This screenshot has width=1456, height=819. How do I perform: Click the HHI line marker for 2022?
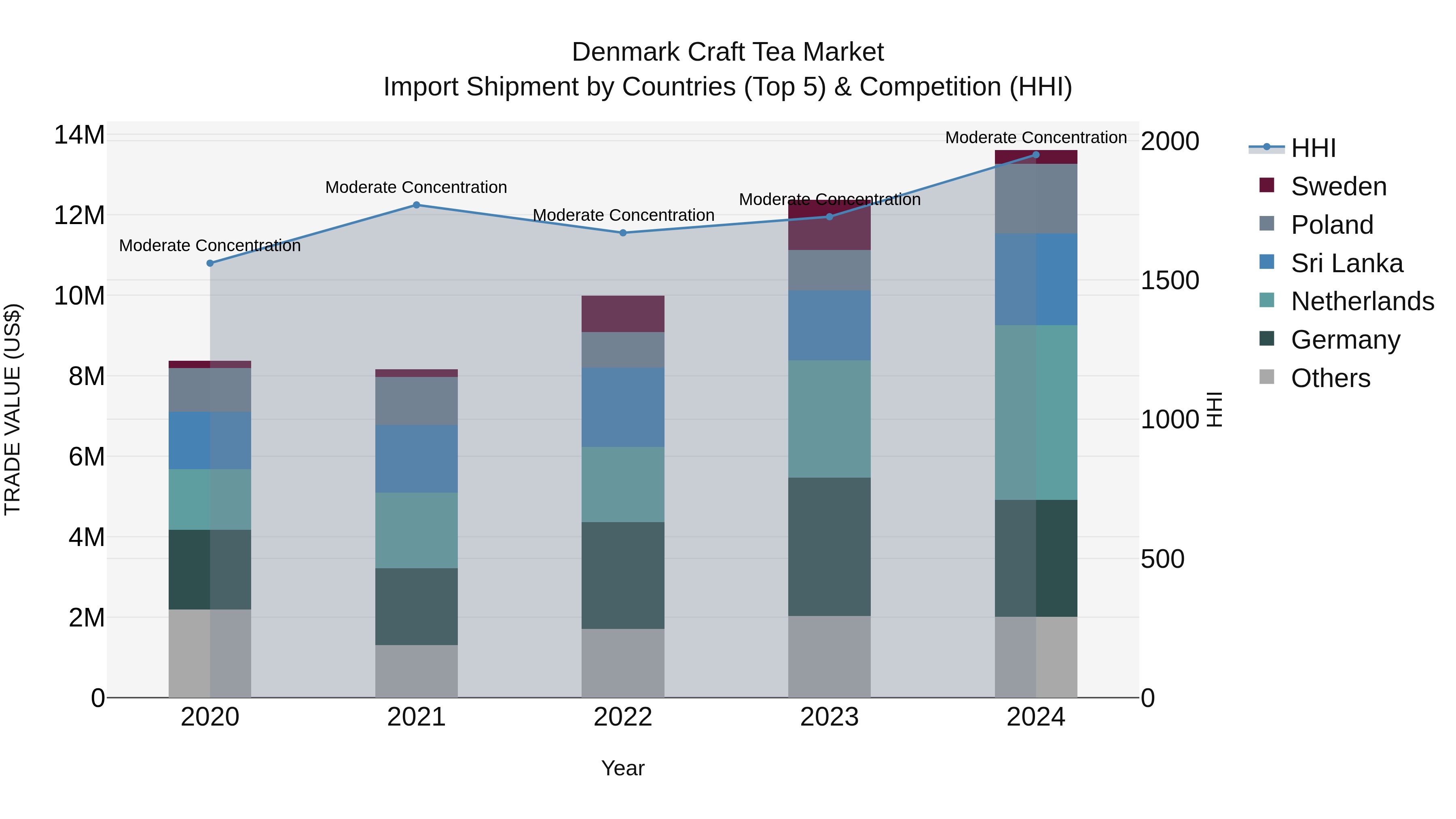(623, 233)
